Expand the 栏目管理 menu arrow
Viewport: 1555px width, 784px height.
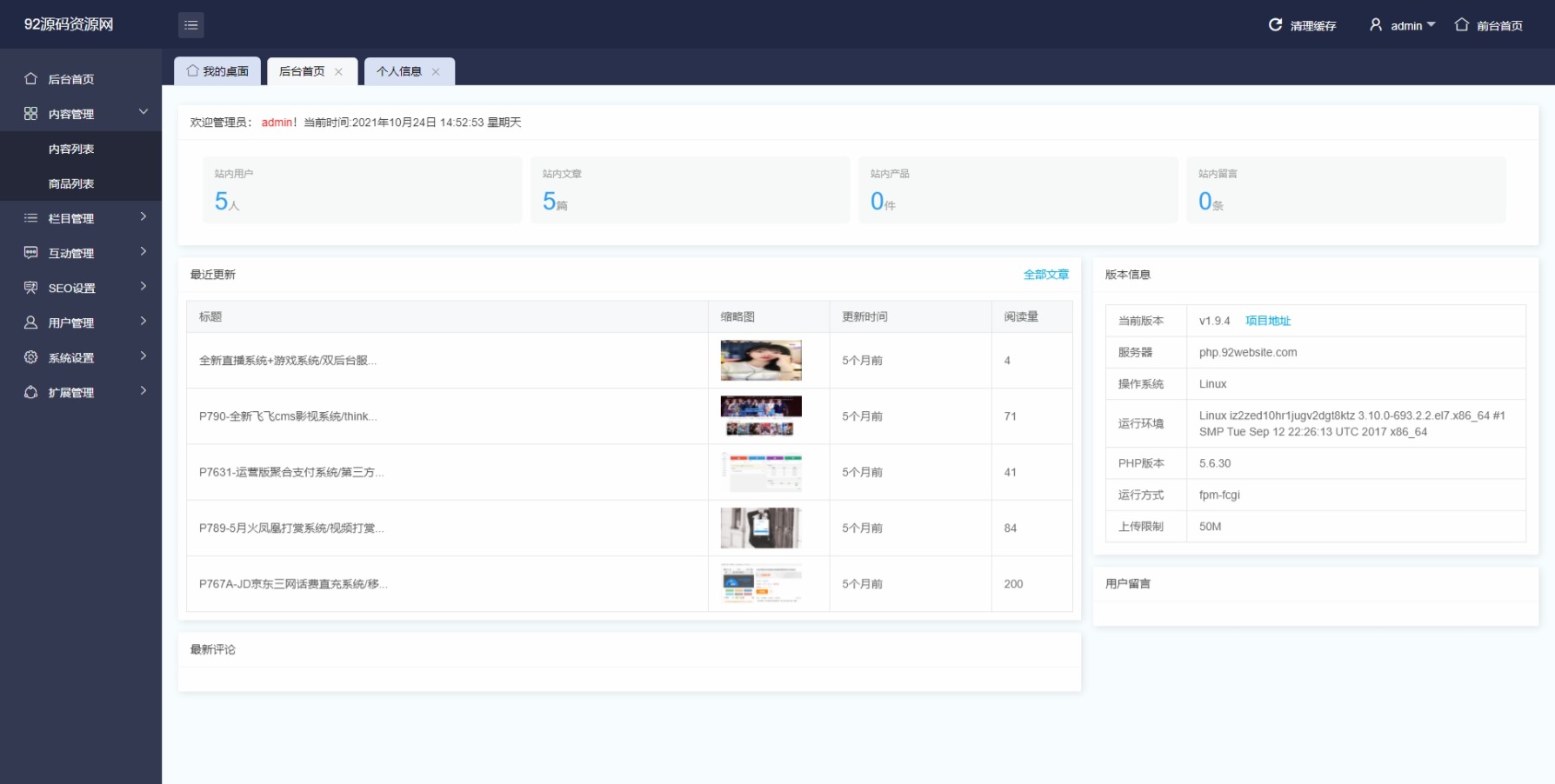pos(143,216)
